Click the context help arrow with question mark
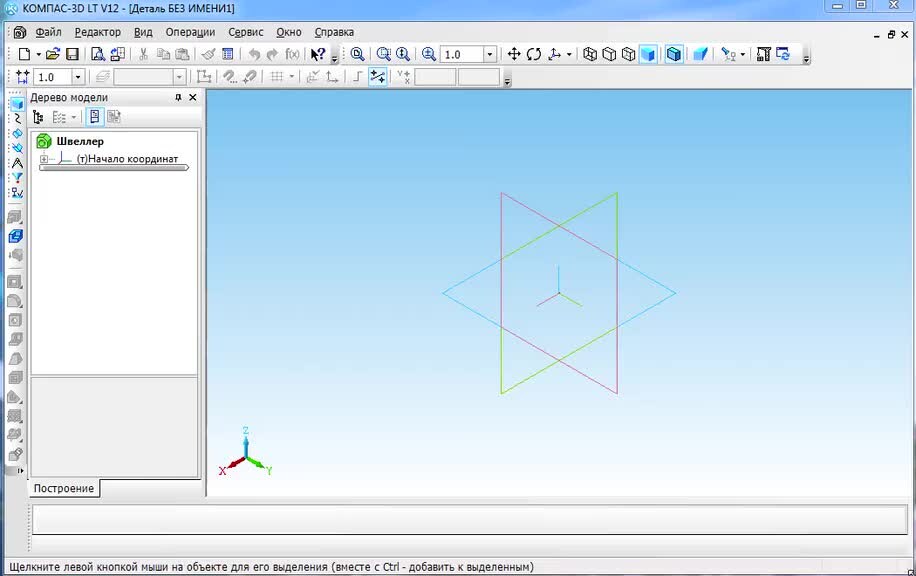916x576 pixels. tap(318, 54)
